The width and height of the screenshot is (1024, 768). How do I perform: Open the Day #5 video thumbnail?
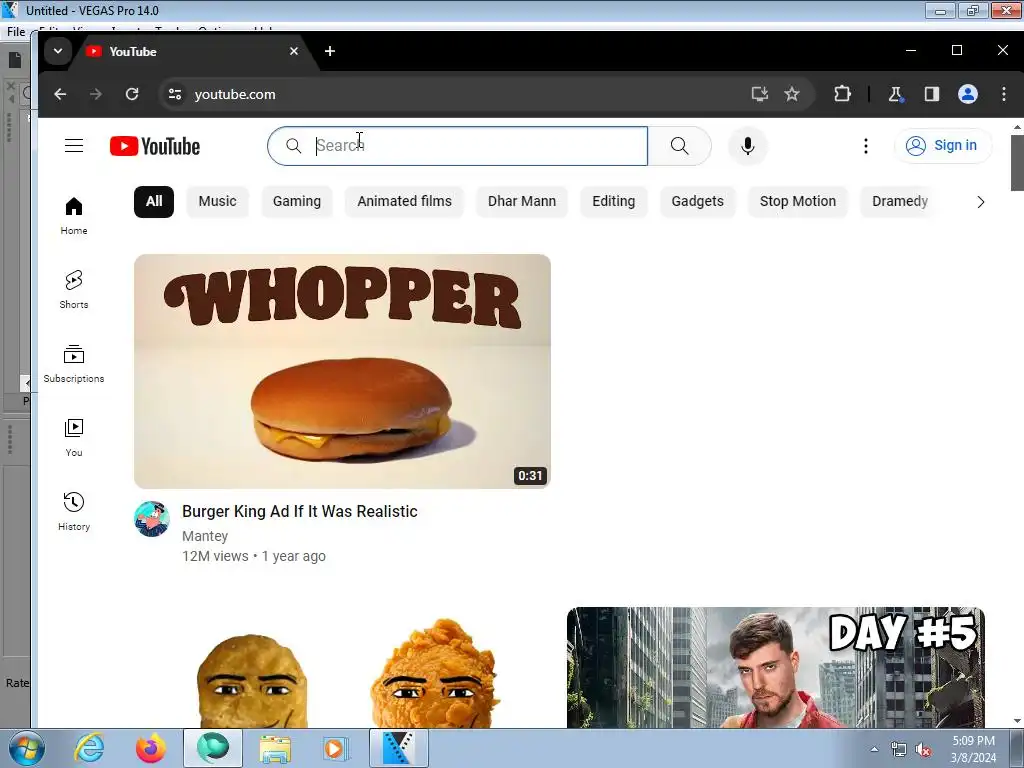[776, 667]
